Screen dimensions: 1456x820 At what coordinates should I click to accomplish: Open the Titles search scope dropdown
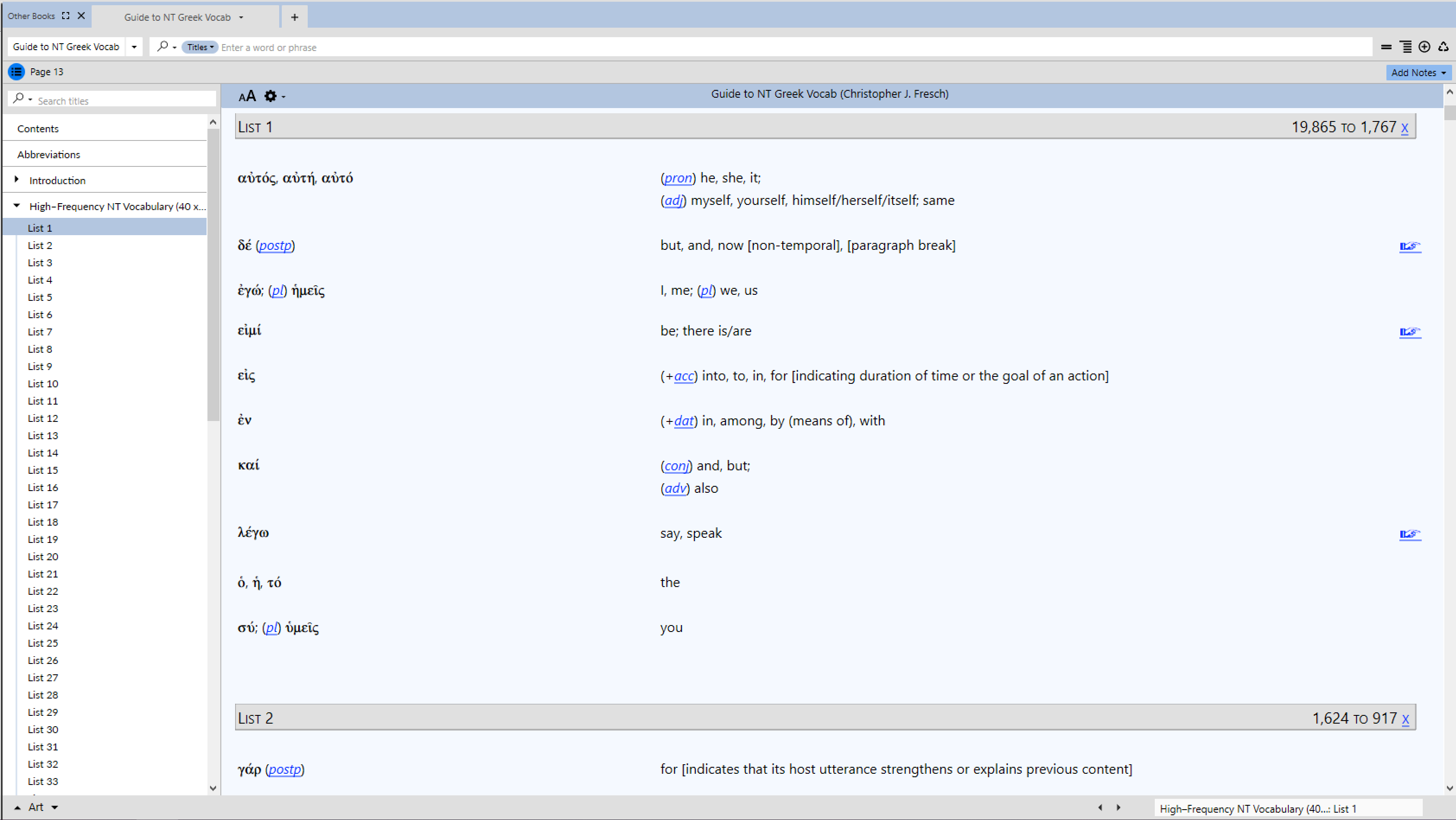coord(200,48)
